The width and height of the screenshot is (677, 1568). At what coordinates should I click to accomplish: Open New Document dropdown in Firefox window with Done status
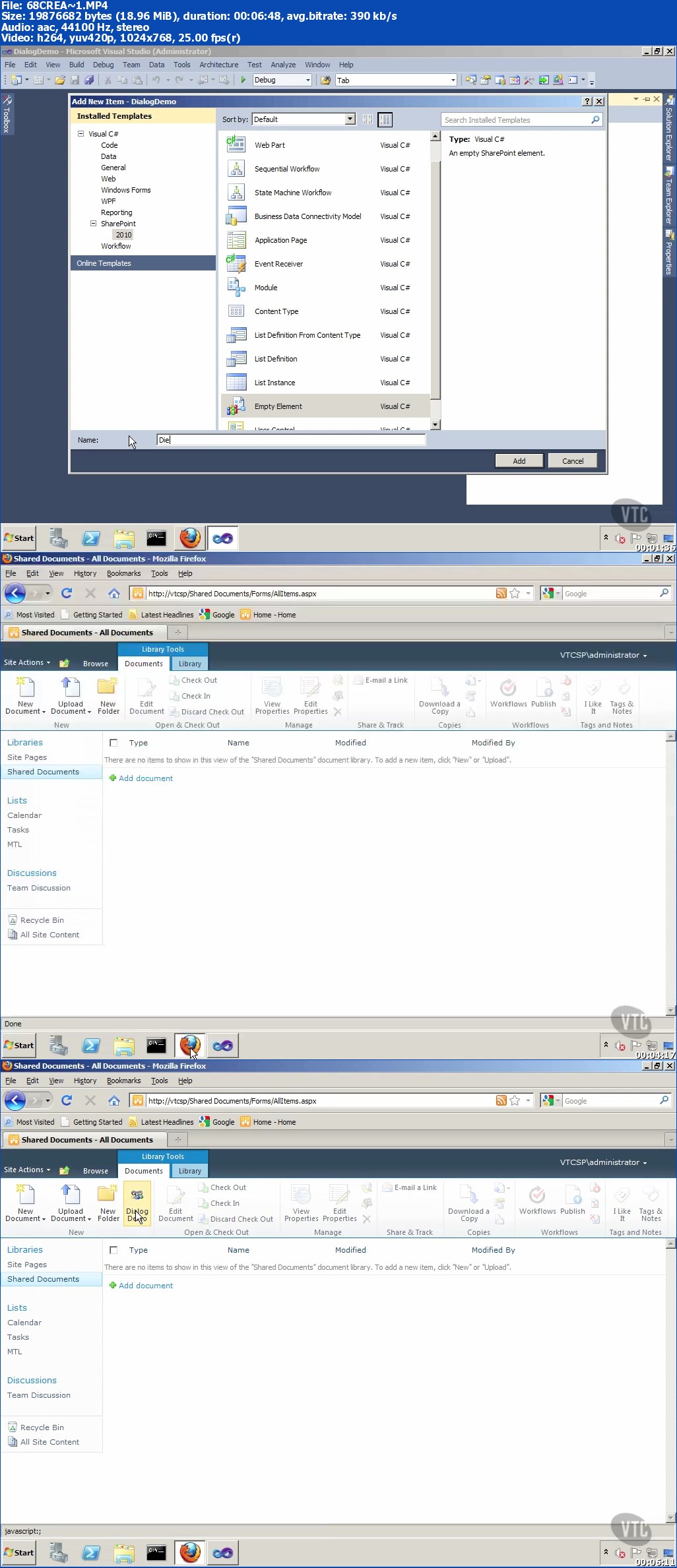click(x=25, y=711)
